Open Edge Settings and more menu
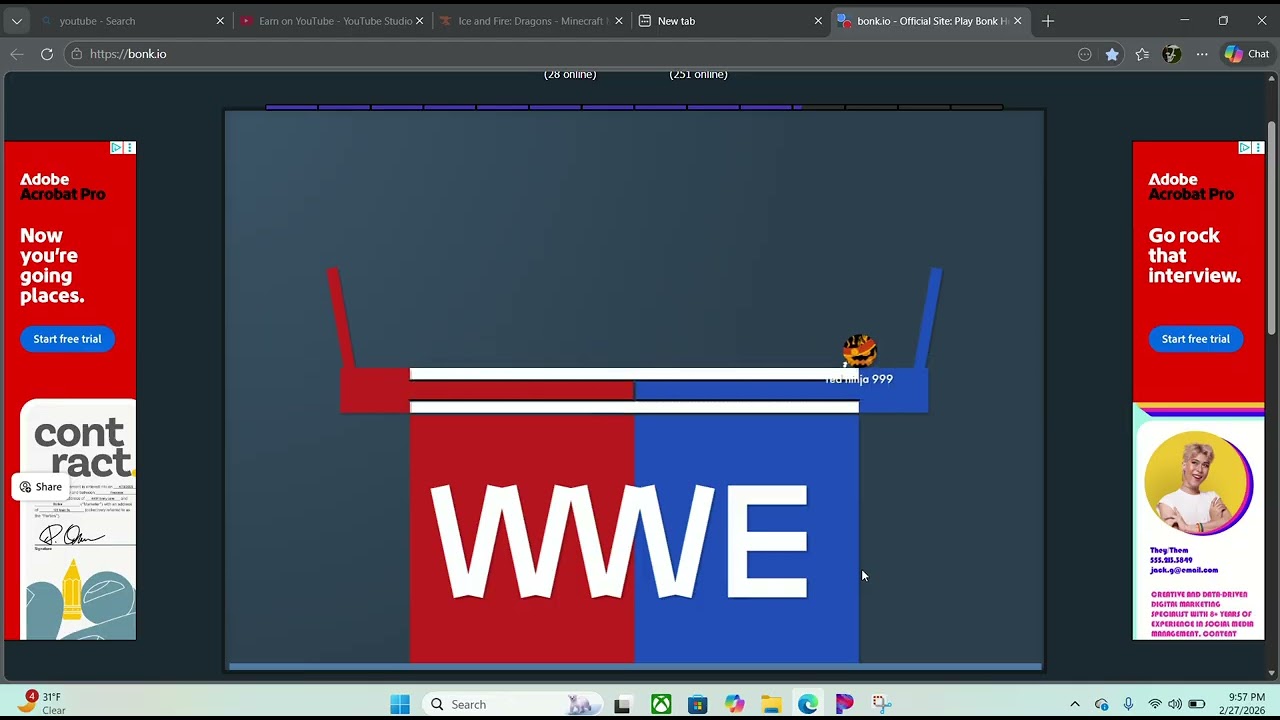Viewport: 1280px width, 720px height. [1202, 54]
